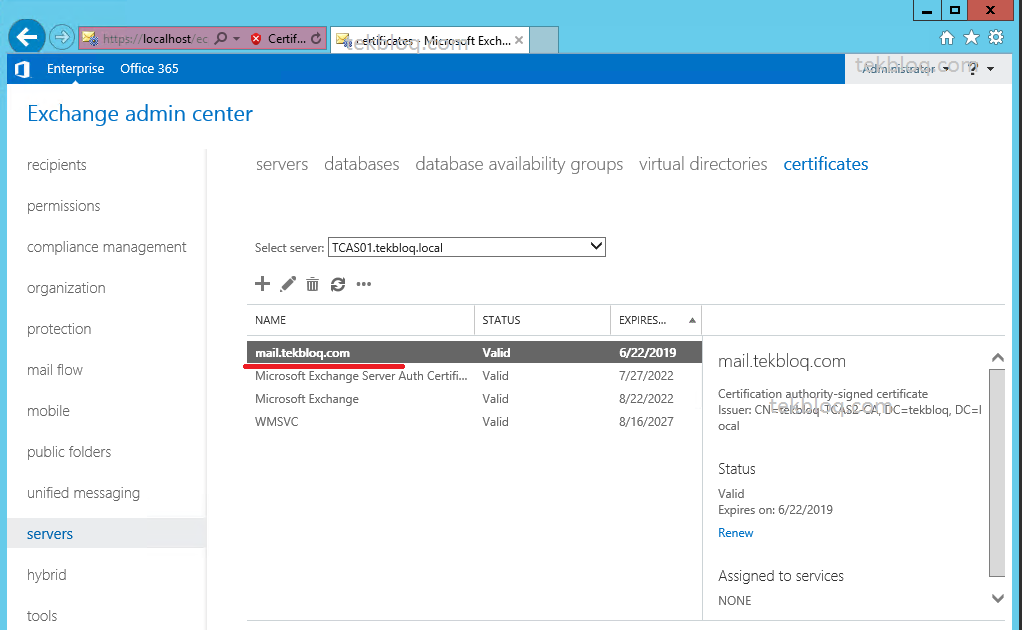Open hybrid in the sidebar
1022x630 pixels.
coord(47,575)
